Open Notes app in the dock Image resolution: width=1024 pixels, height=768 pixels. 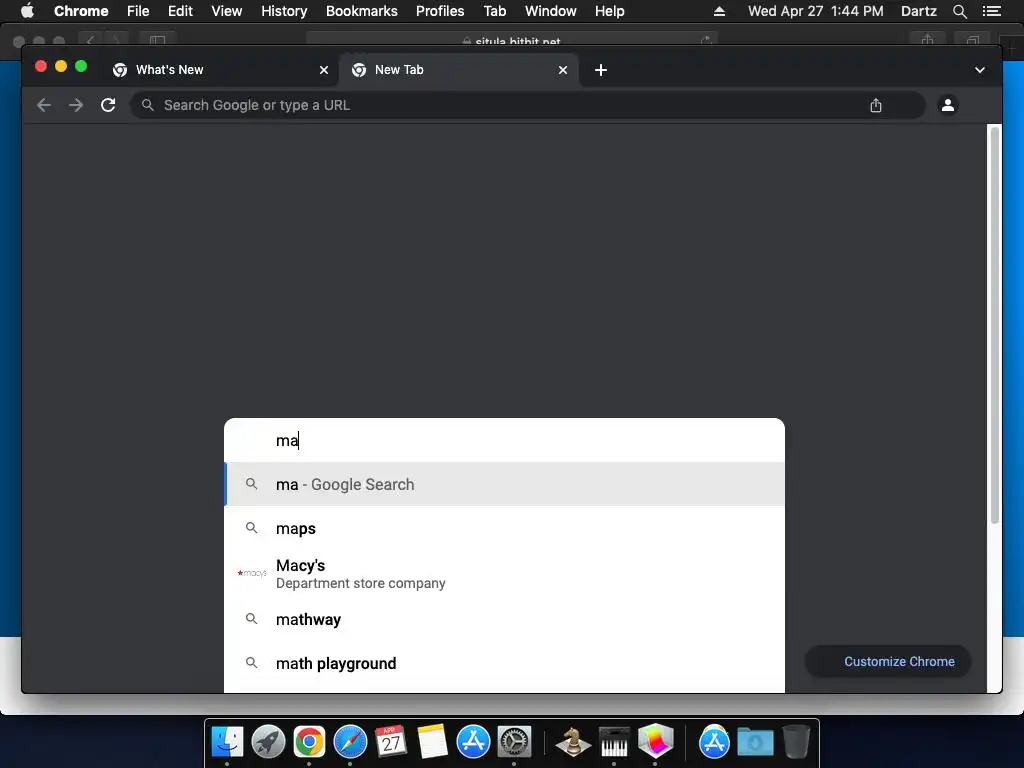click(432, 742)
